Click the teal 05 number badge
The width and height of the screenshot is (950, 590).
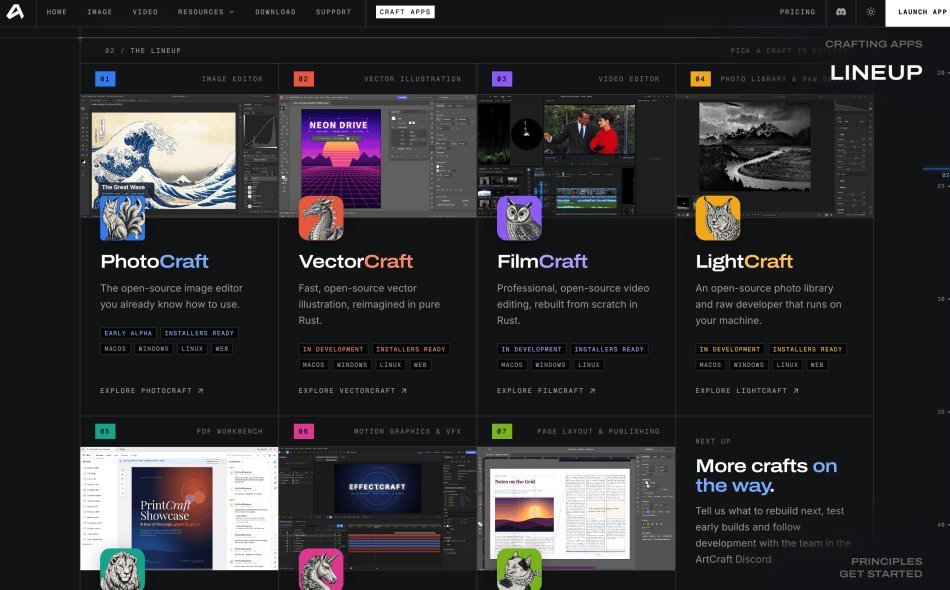point(105,431)
